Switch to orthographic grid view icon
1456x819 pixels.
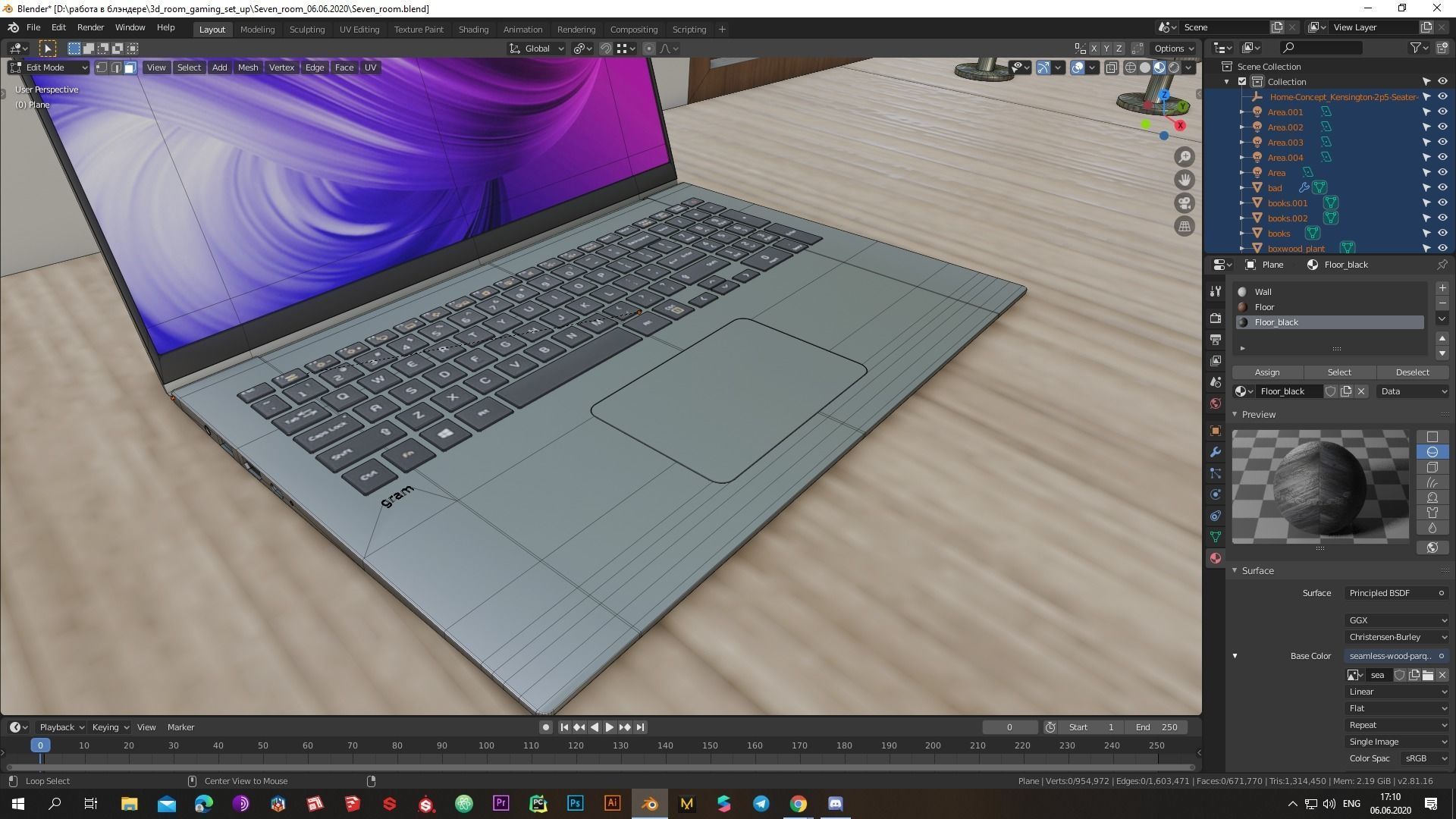1184,226
